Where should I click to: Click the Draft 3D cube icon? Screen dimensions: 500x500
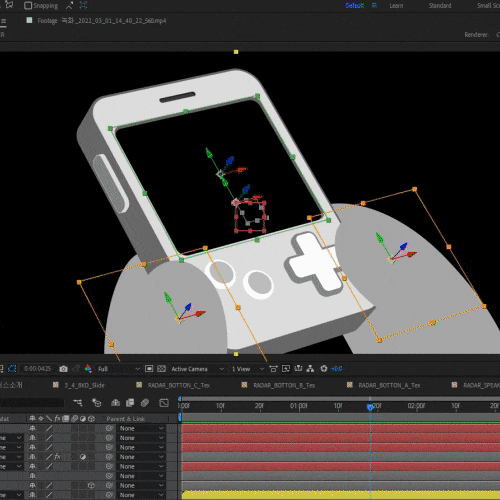click(97, 403)
